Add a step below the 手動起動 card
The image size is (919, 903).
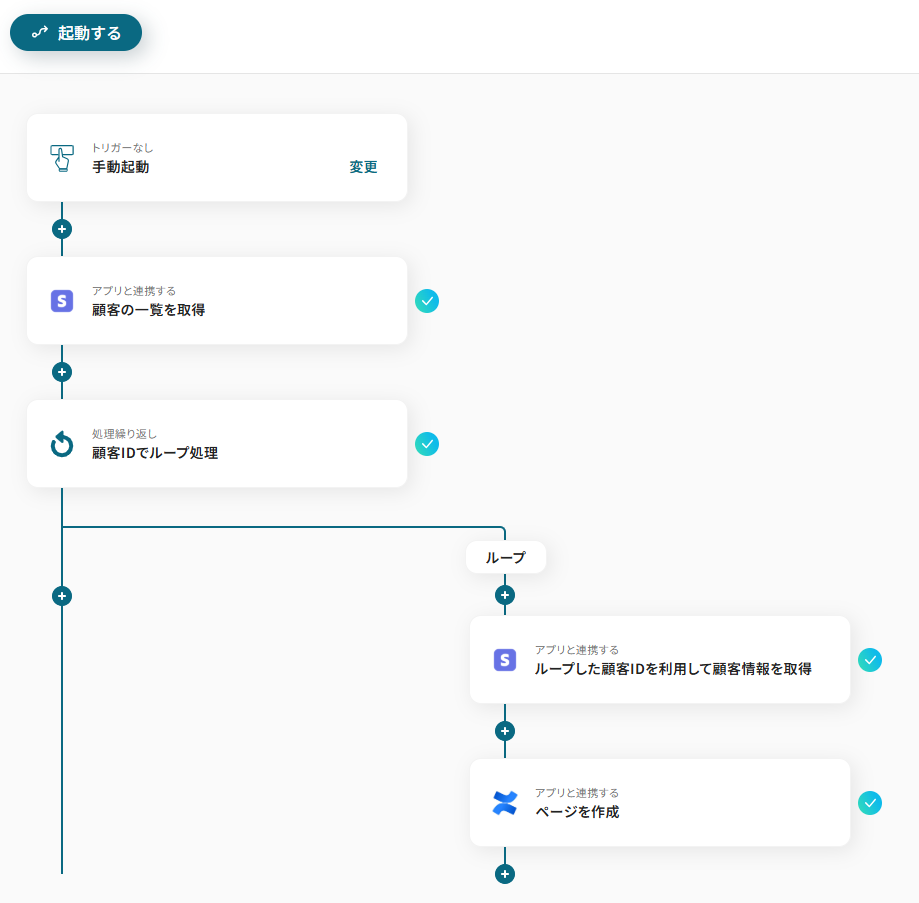pyautogui.click(x=62, y=229)
